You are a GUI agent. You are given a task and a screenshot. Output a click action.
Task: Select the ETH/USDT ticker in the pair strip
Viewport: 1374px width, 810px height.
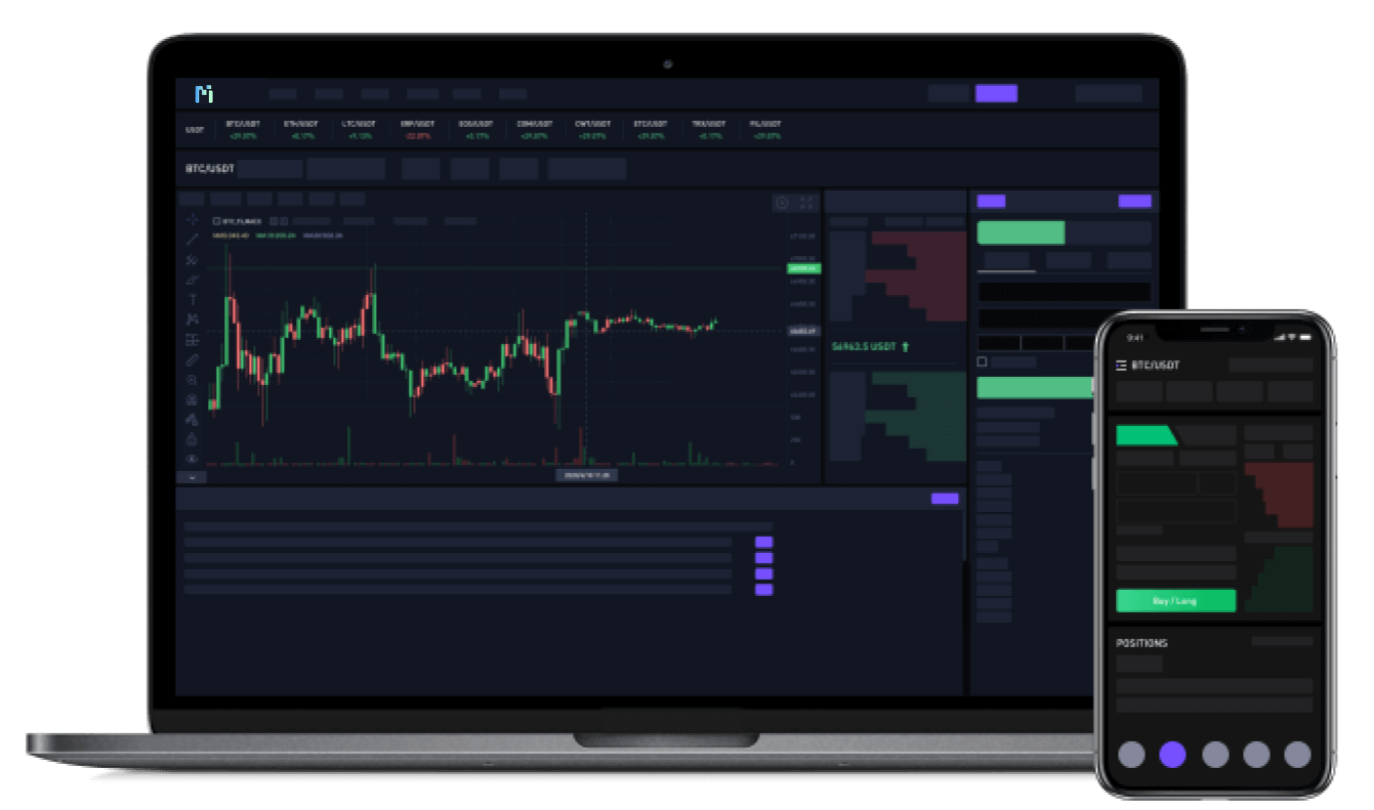coord(299,130)
